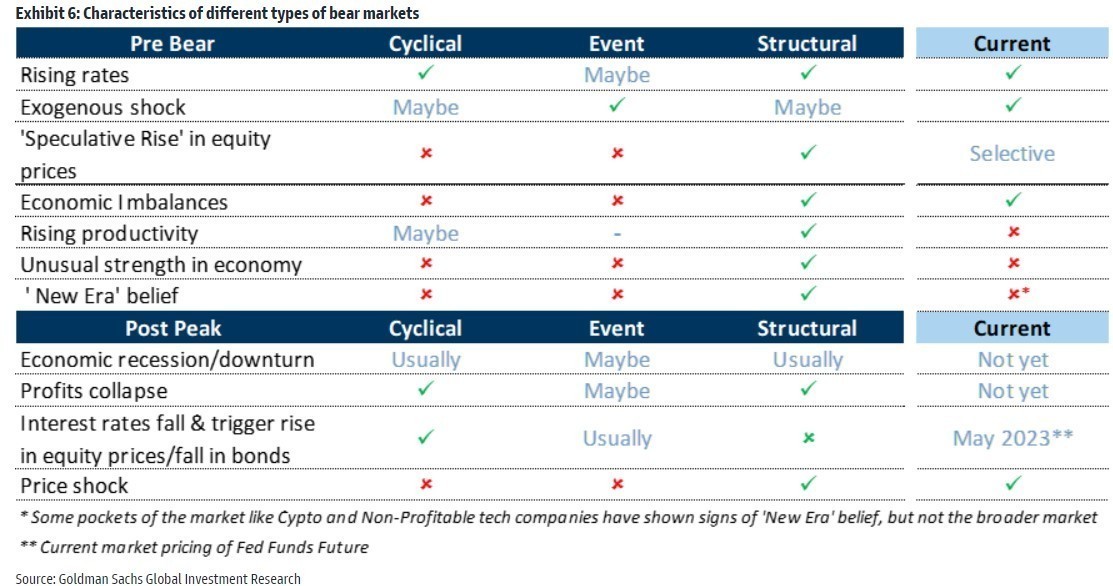
Task: Click the red cross for Cyclical Economic Imbalances
Action: tap(426, 201)
